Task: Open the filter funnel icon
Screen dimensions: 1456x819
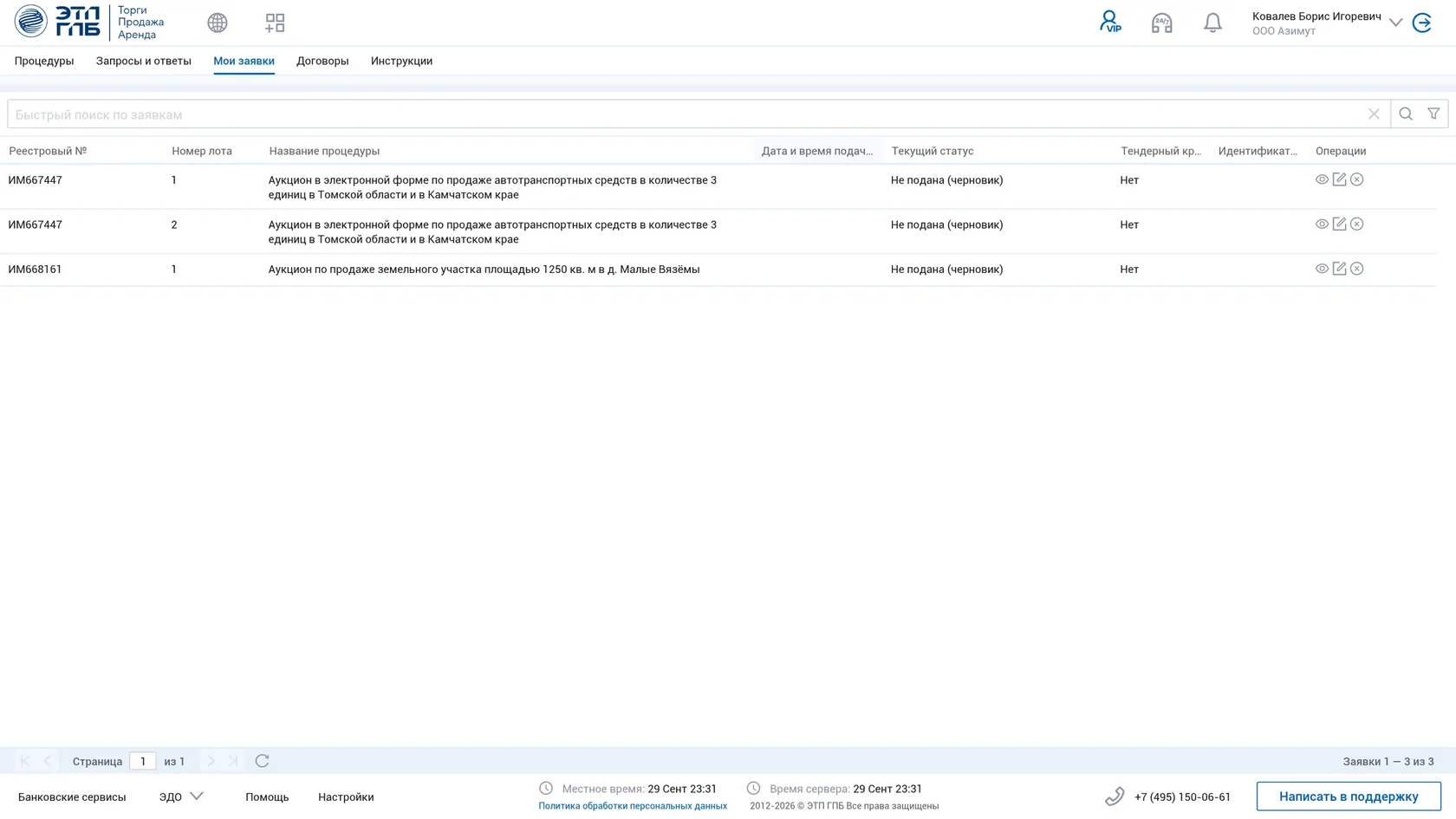Action: pos(1433,114)
